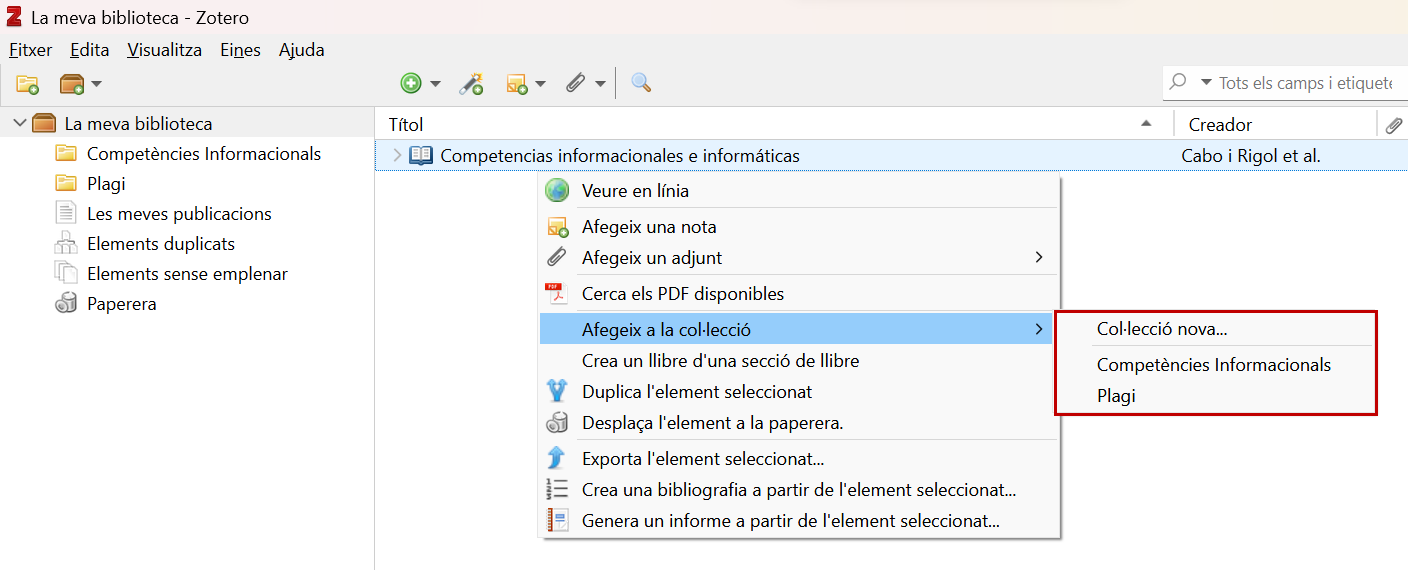Open the Eines menu
Viewport: 1408px width, 570px height.
240,50
